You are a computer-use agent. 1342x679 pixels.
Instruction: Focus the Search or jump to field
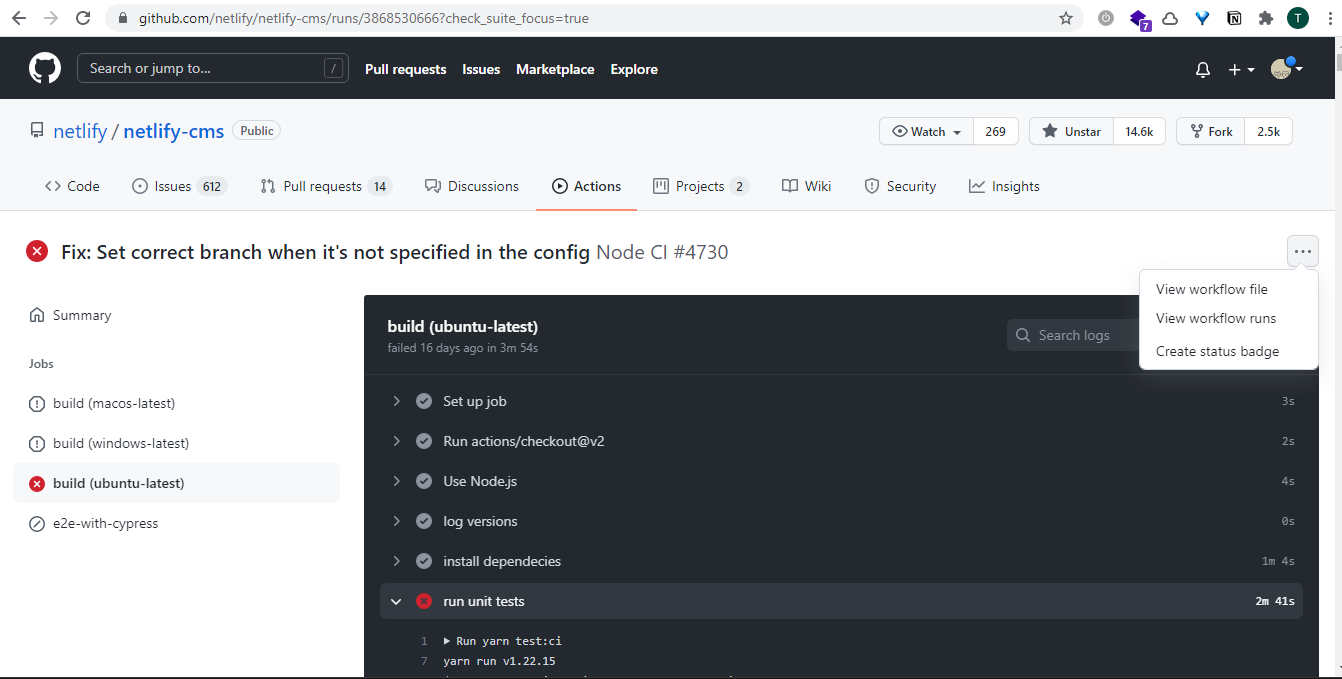[213, 68]
